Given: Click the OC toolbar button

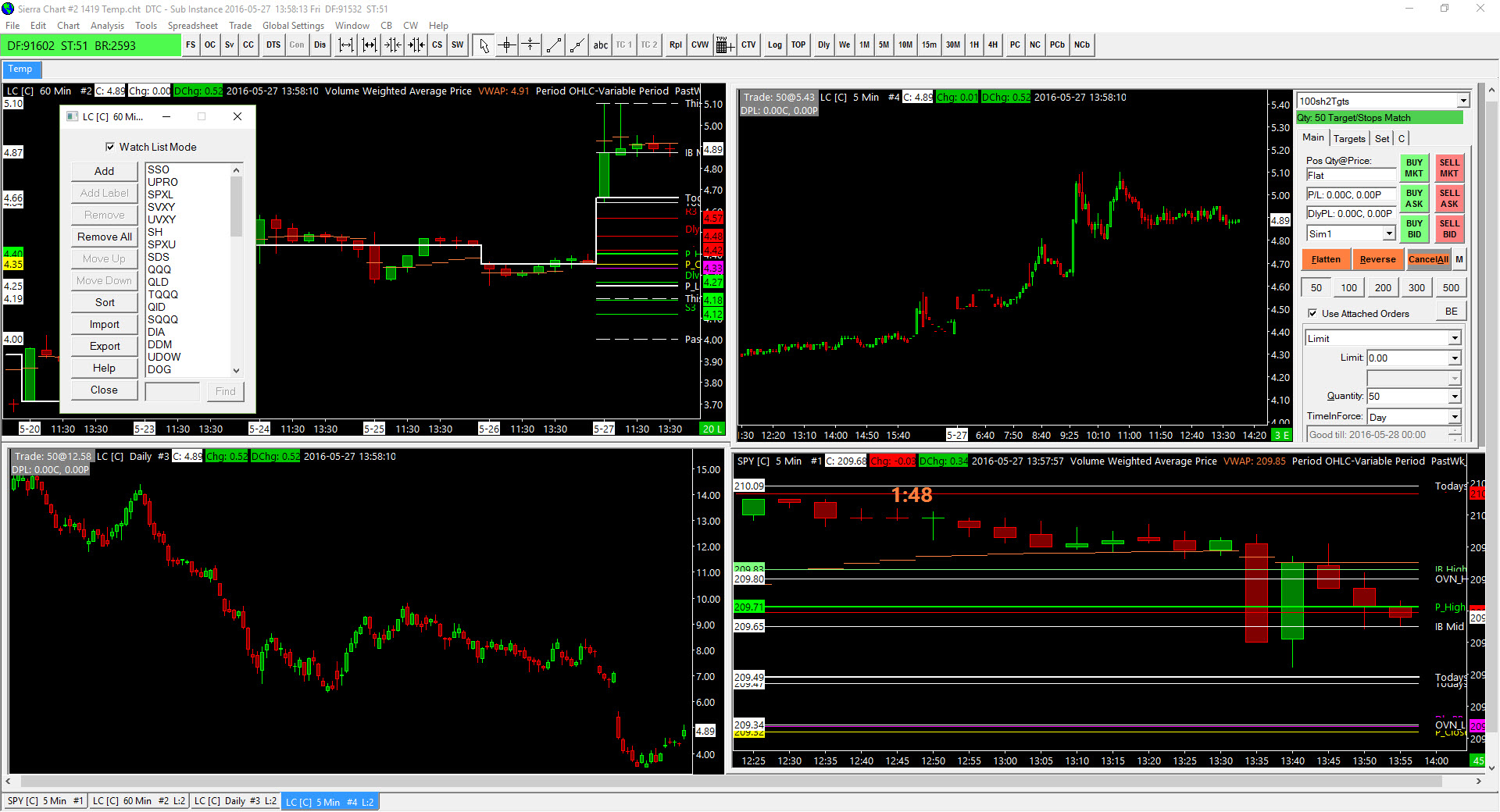Looking at the screenshot, I should (x=210, y=45).
